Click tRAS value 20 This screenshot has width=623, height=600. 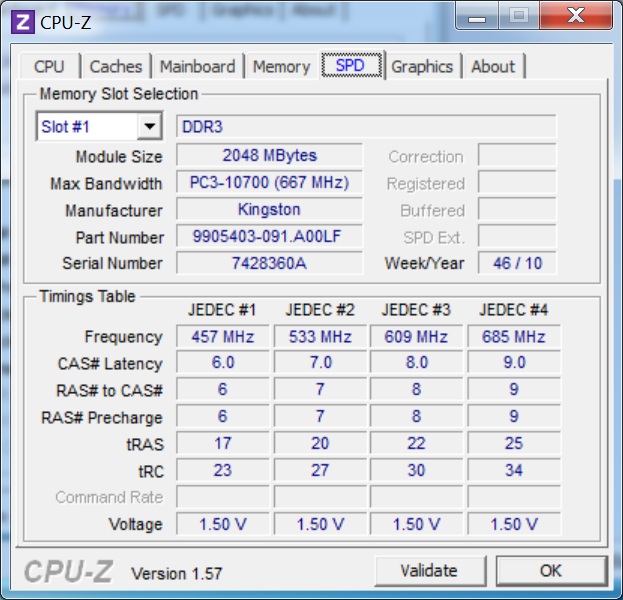320,443
